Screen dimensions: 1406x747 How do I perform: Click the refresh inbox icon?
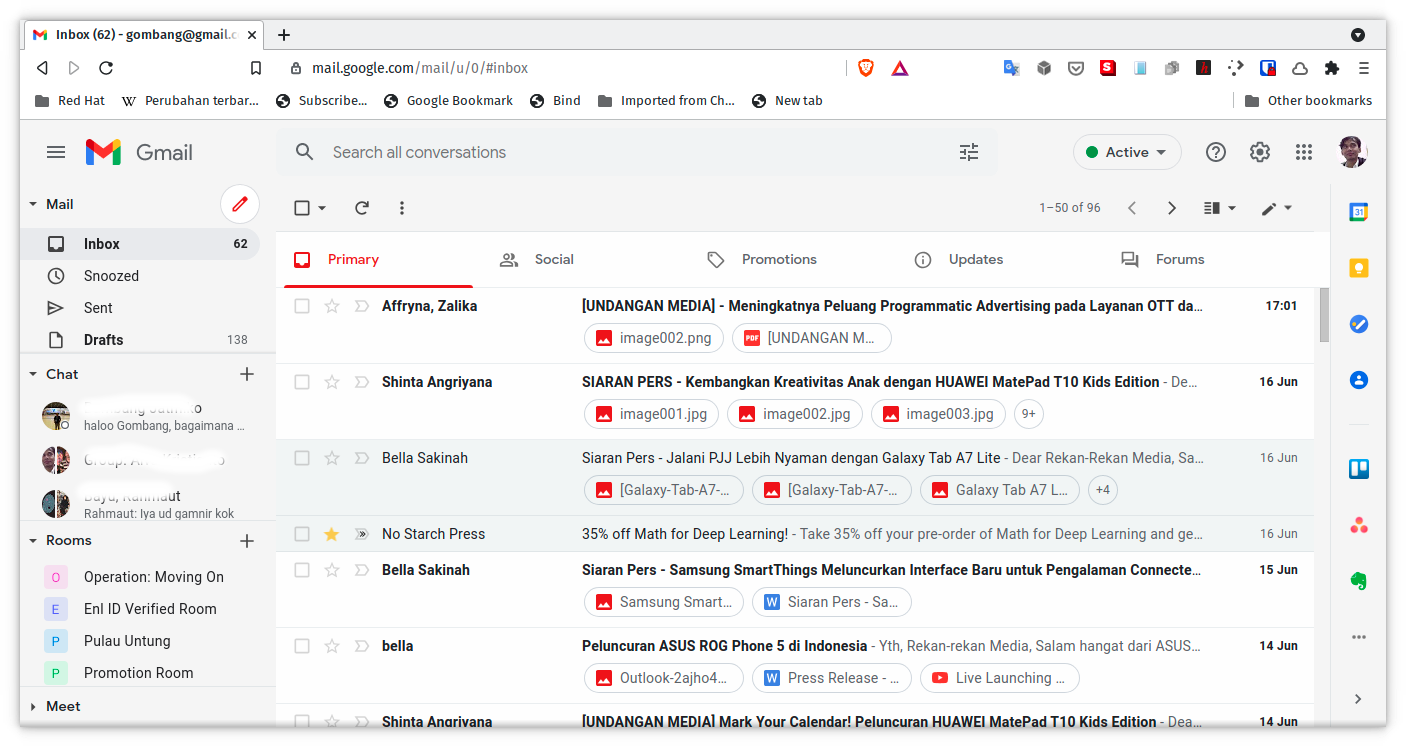pos(362,208)
